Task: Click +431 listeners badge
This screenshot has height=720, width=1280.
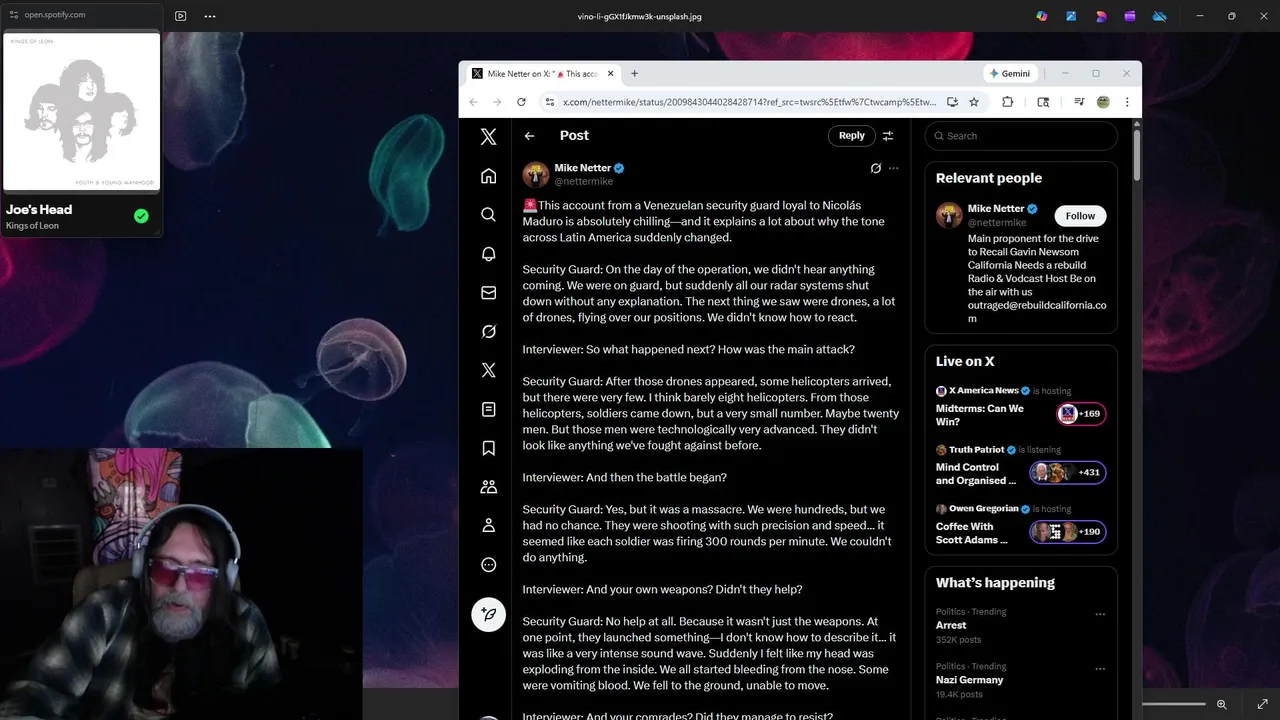Action: [x=1068, y=472]
